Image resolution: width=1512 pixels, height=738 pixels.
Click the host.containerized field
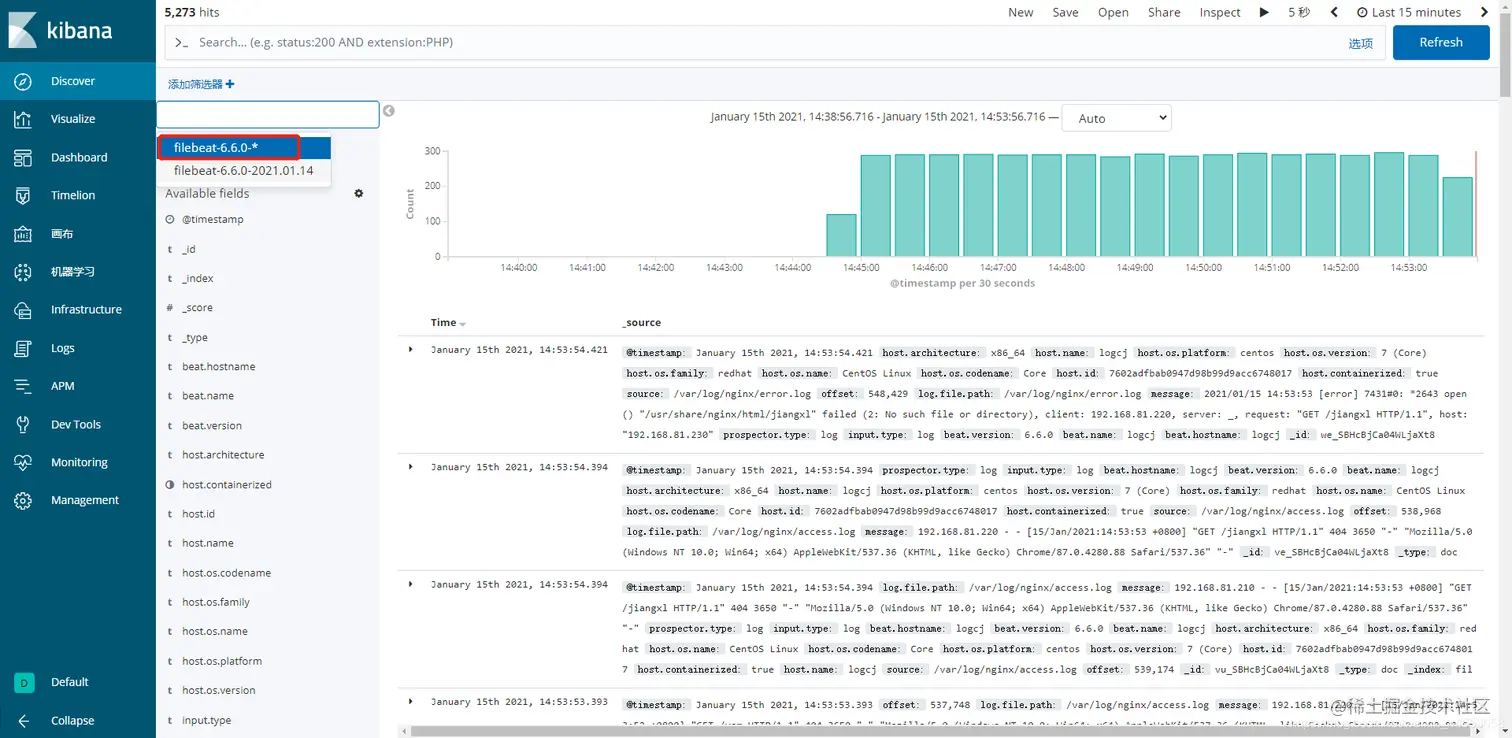[226, 485]
